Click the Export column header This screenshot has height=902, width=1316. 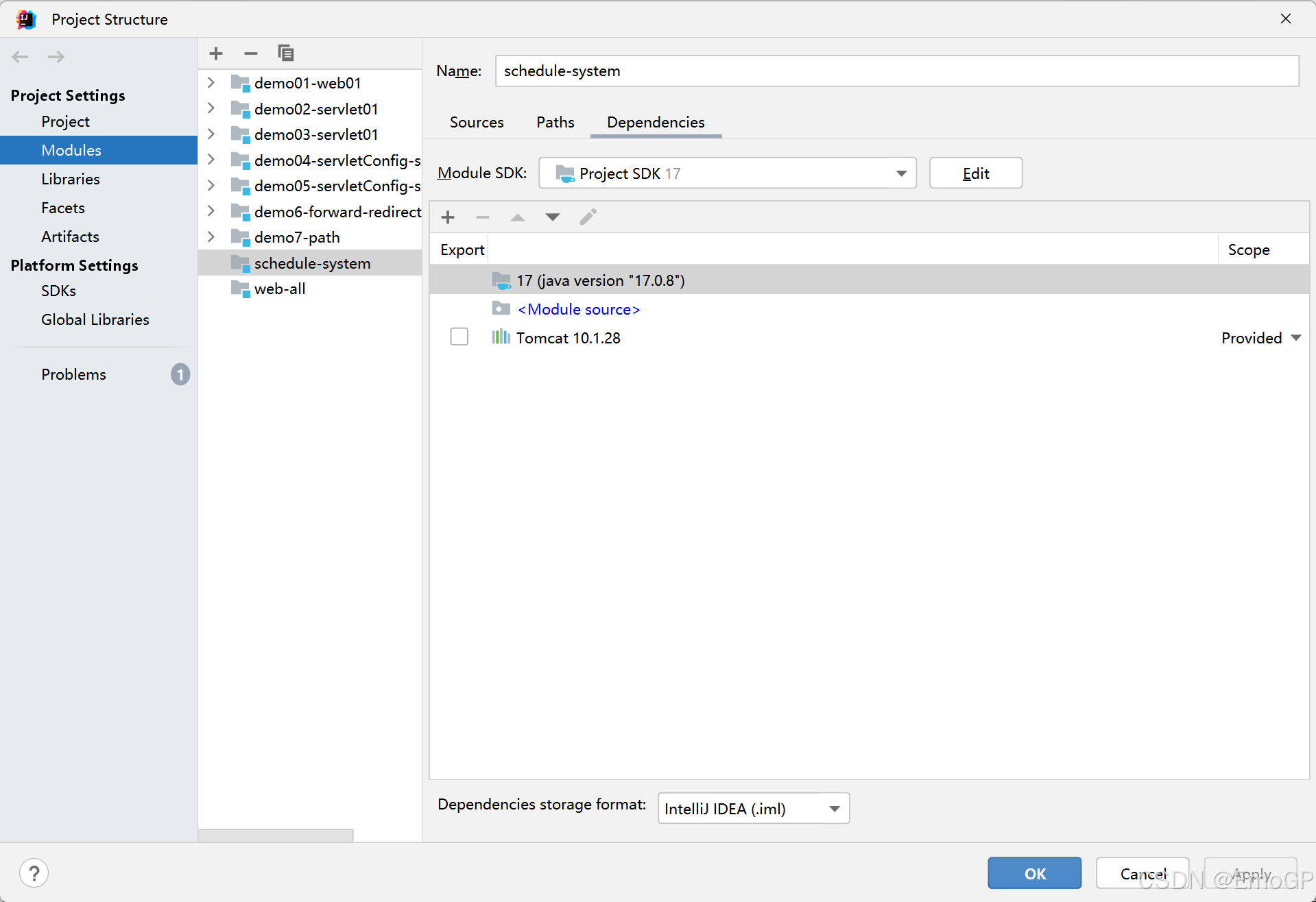point(462,249)
